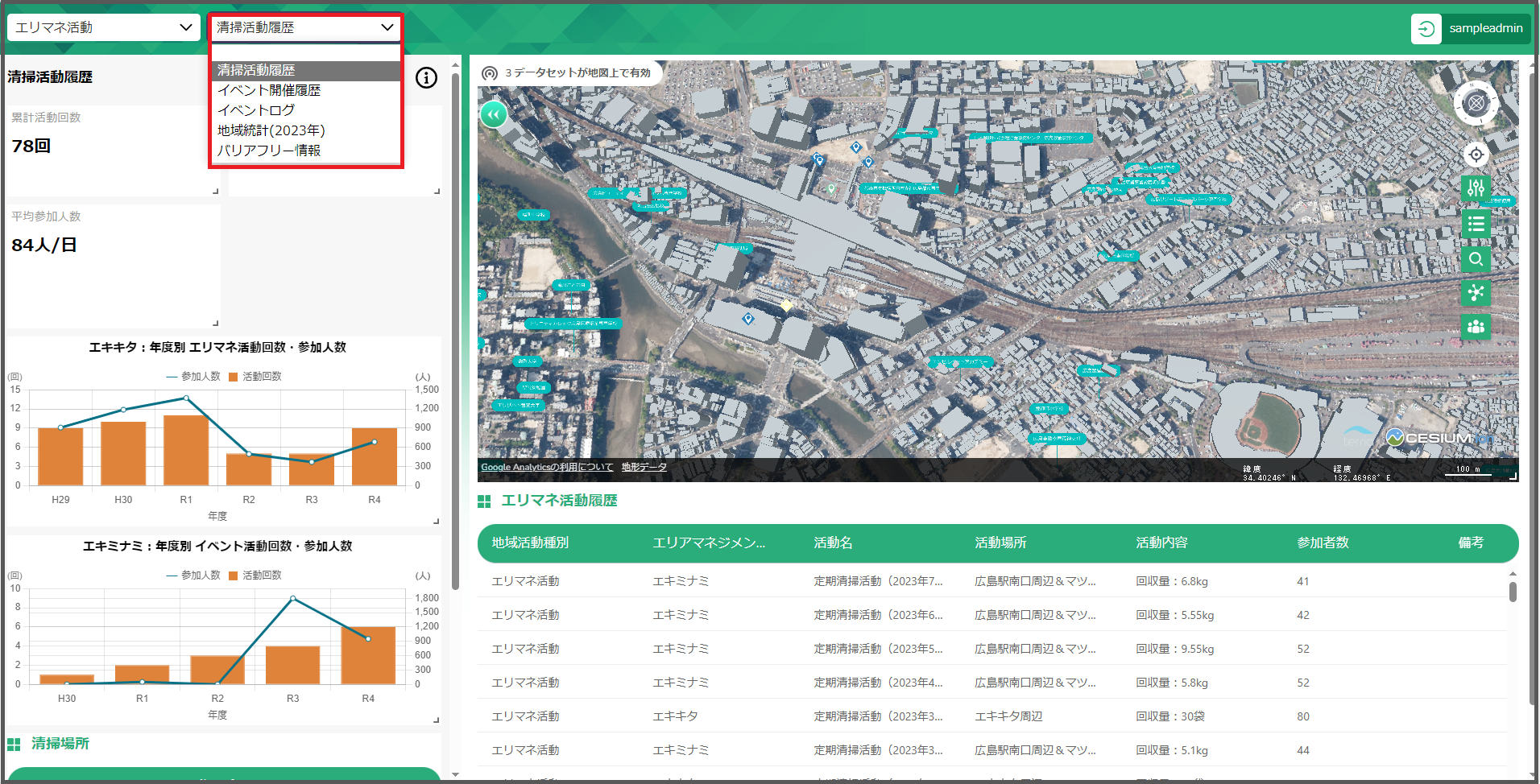
Task: Click the center-on-location crosshair button on map
Action: pos(1476,155)
